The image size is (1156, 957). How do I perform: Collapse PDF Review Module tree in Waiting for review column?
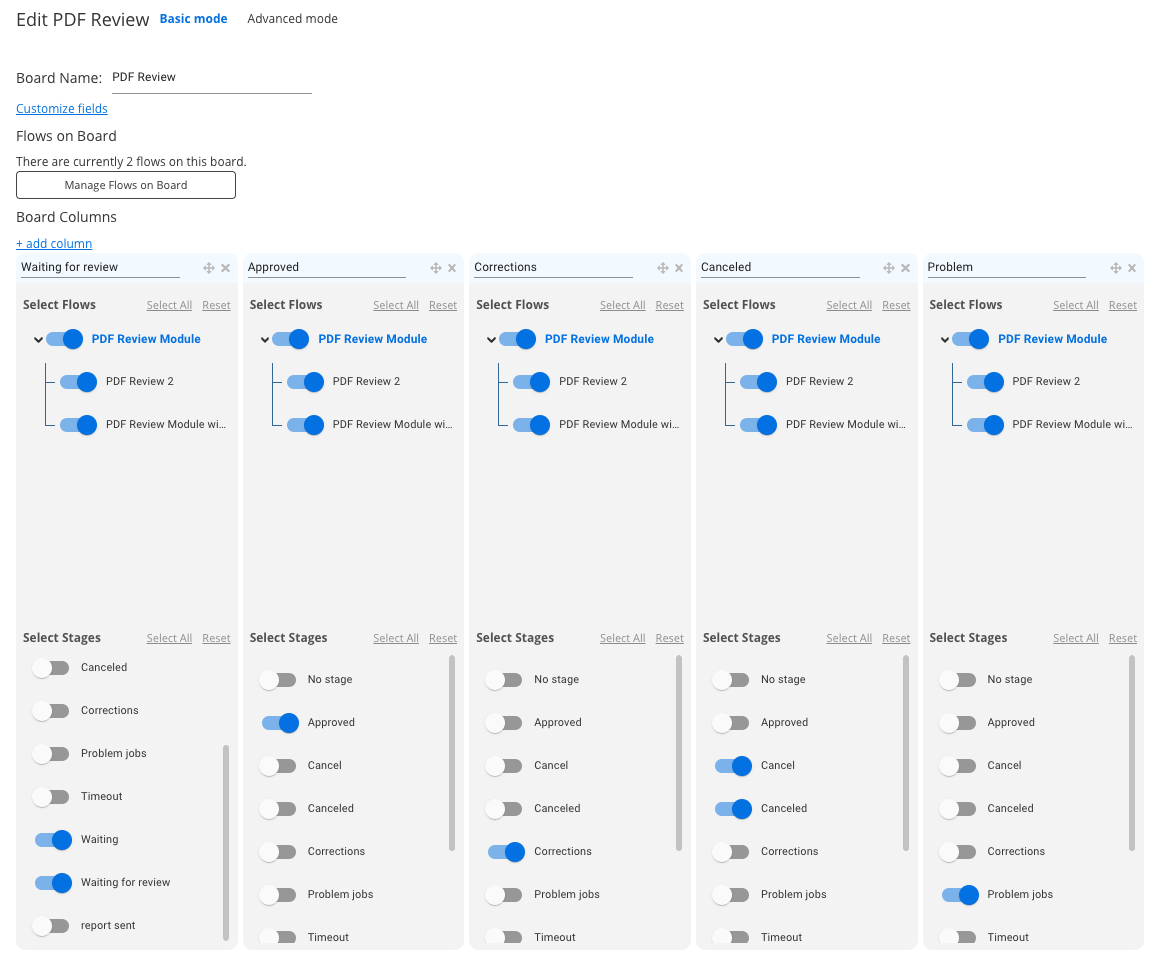point(38,340)
